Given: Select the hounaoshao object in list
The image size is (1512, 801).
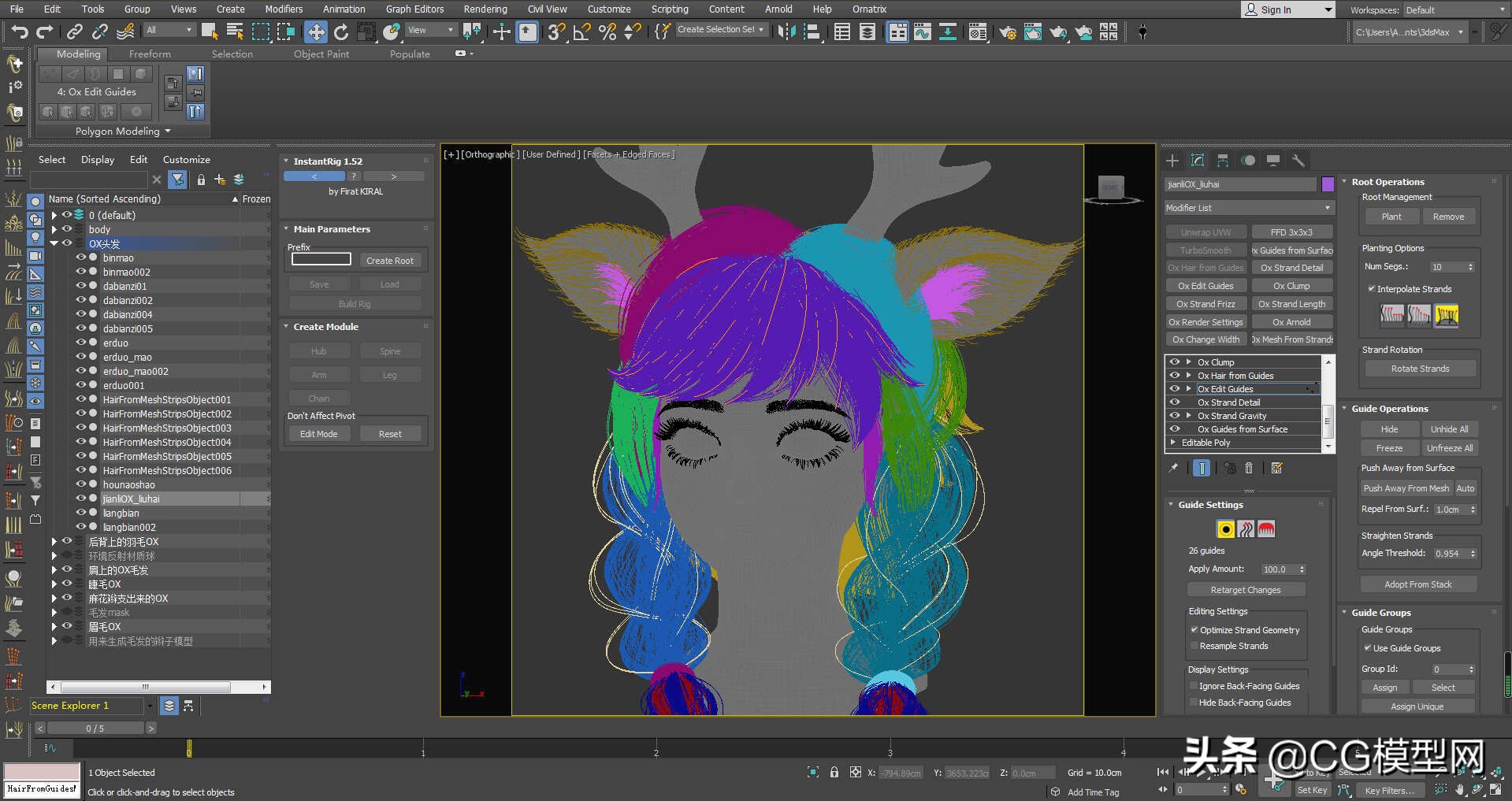Looking at the screenshot, I should (x=128, y=484).
